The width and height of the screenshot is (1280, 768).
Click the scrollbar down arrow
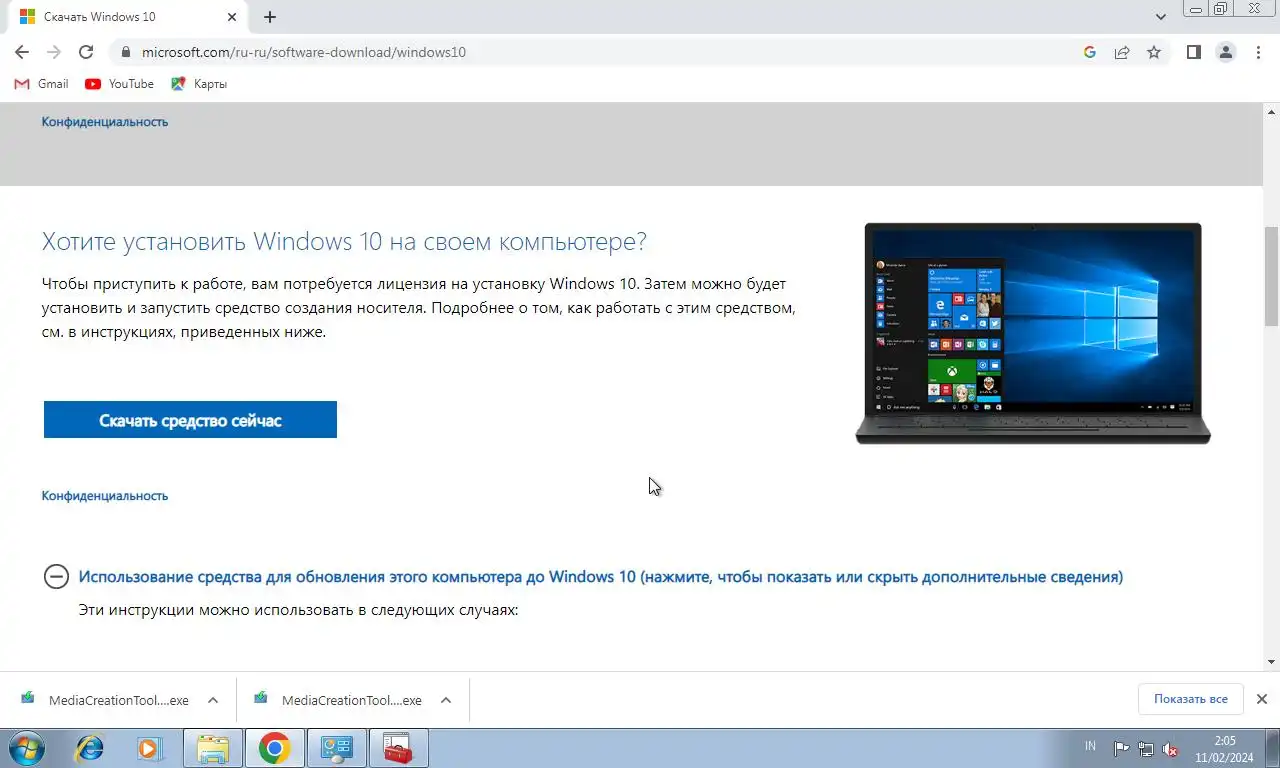click(x=1272, y=661)
